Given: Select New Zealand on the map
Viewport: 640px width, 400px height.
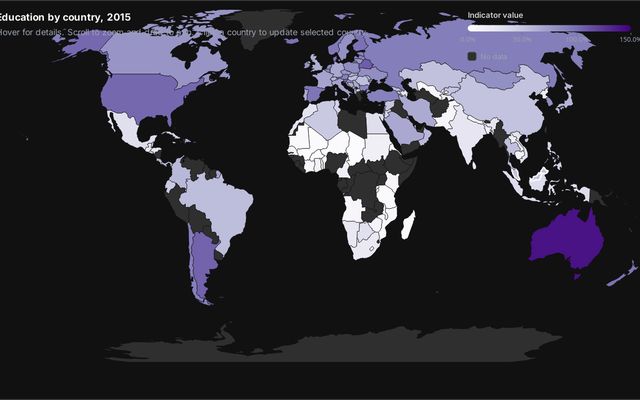Looking at the screenshot, I should 624,276.
